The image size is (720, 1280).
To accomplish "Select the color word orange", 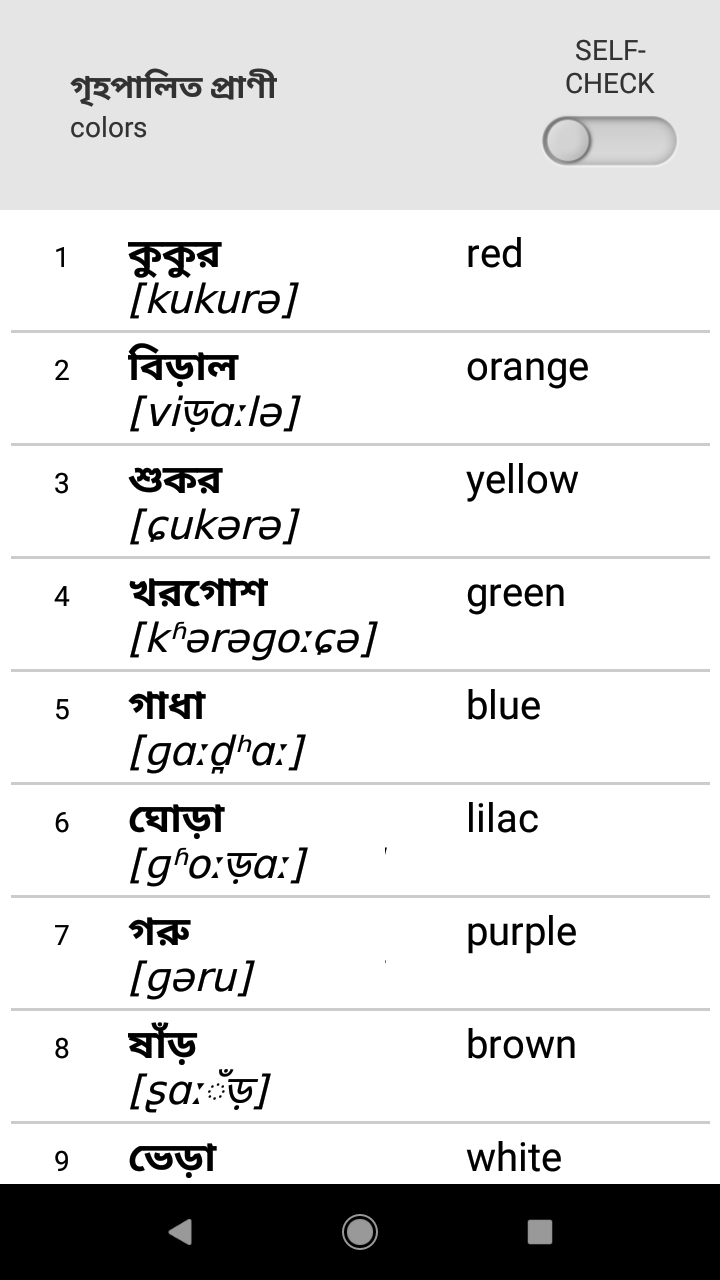I will (527, 367).
